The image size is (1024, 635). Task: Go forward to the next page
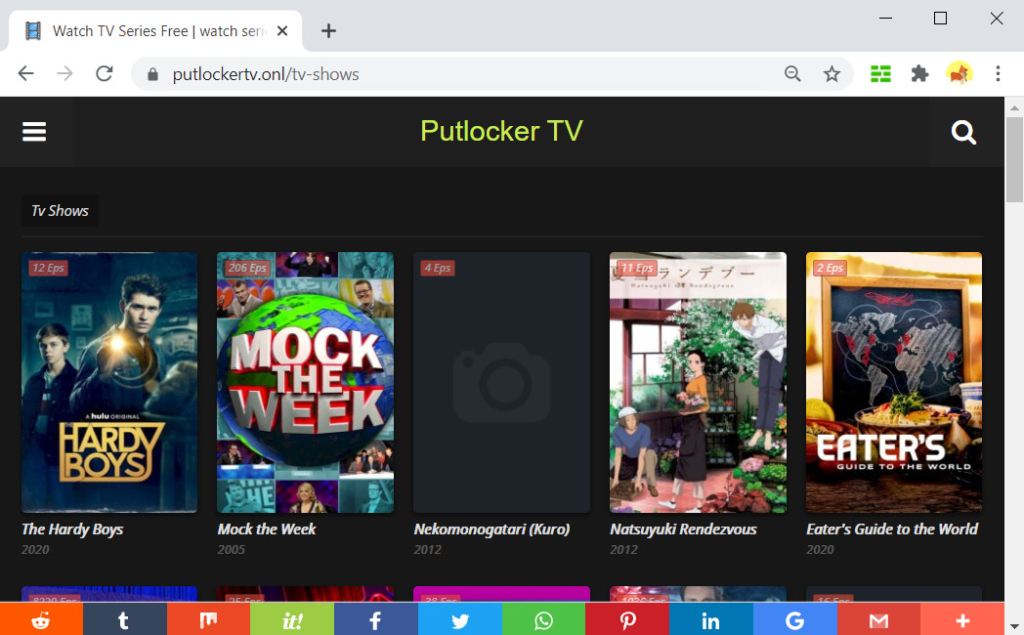65,74
